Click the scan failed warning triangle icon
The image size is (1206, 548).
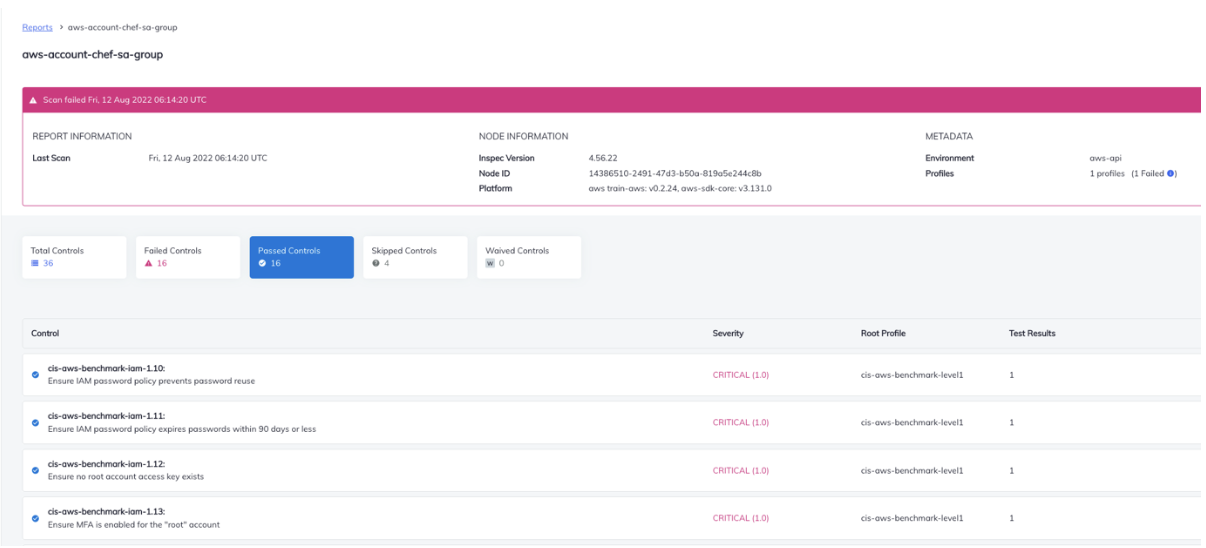point(34,99)
